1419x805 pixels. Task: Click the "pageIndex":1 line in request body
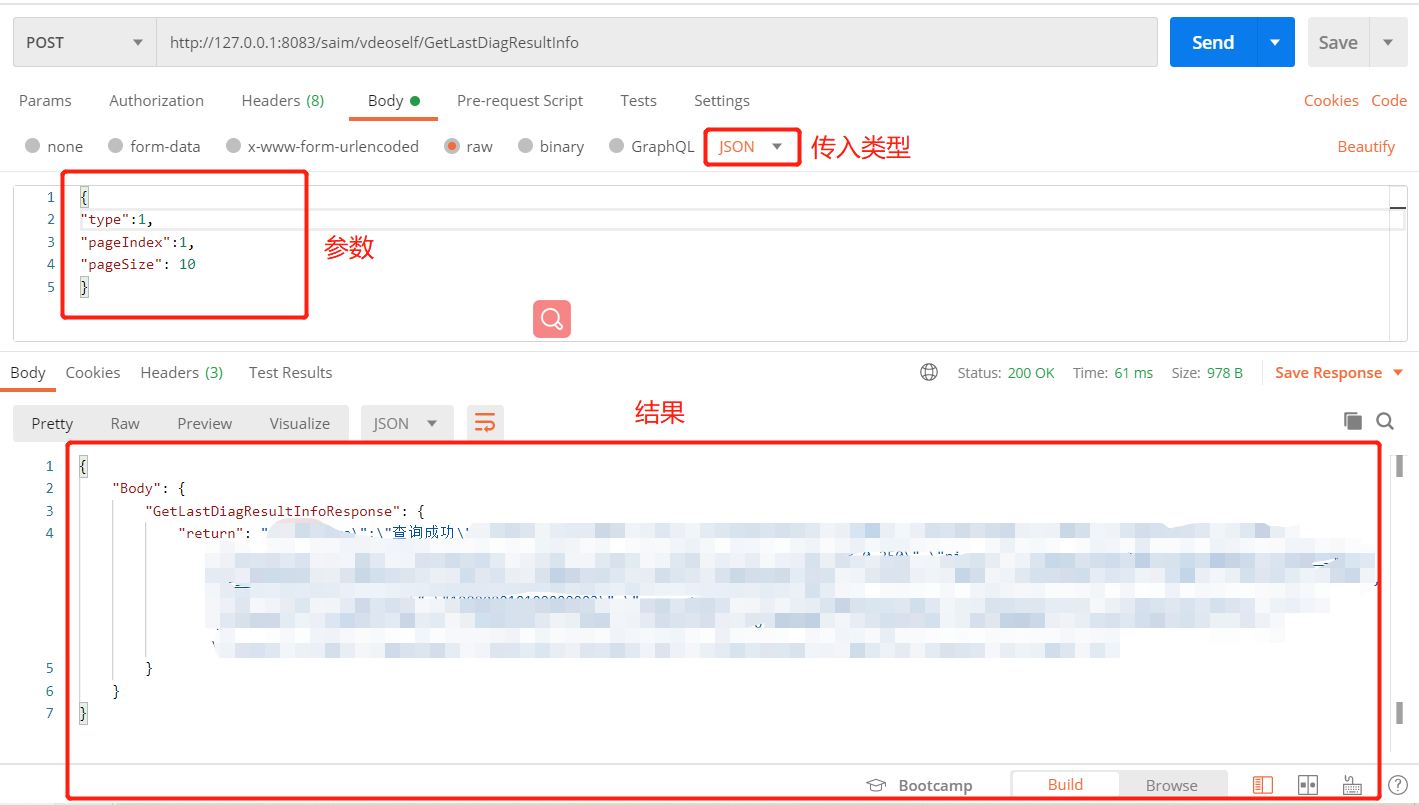coord(138,242)
